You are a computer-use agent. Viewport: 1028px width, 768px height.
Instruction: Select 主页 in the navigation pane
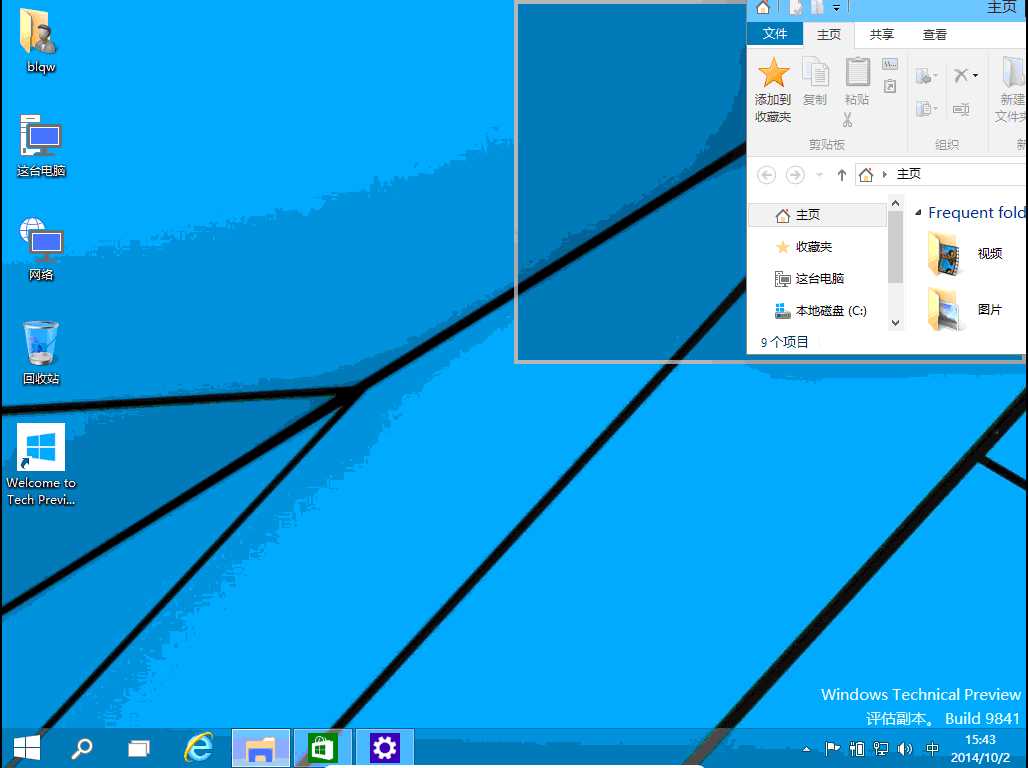click(817, 214)
